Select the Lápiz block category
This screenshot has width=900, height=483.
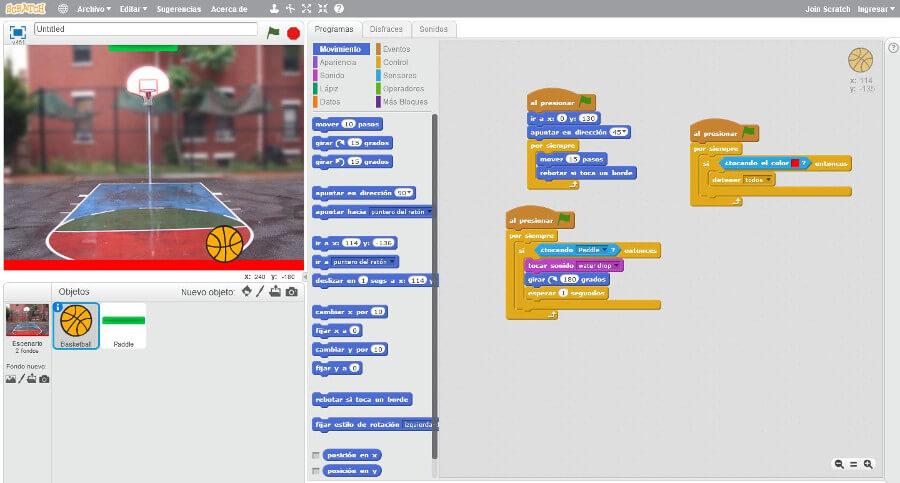tap(328, 88)
